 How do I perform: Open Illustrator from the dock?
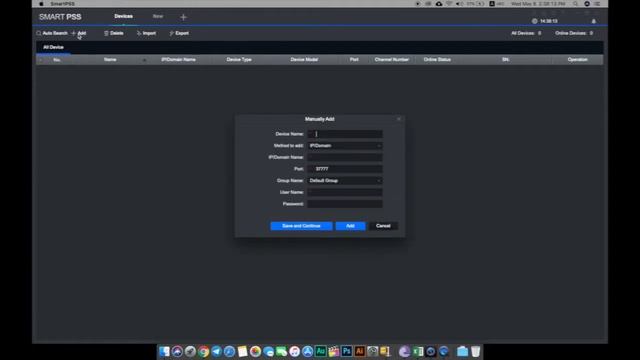(x=360, y=351)
